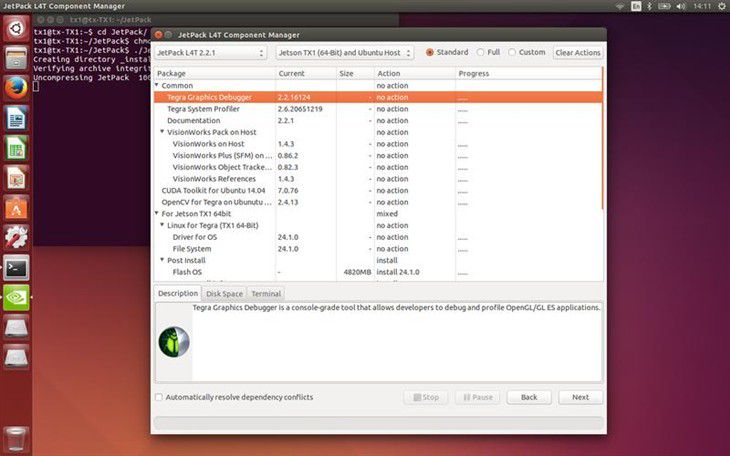This screenshot has height=456, width=730.
Task: Sort by the Current column header
Action: coord(306,73)
